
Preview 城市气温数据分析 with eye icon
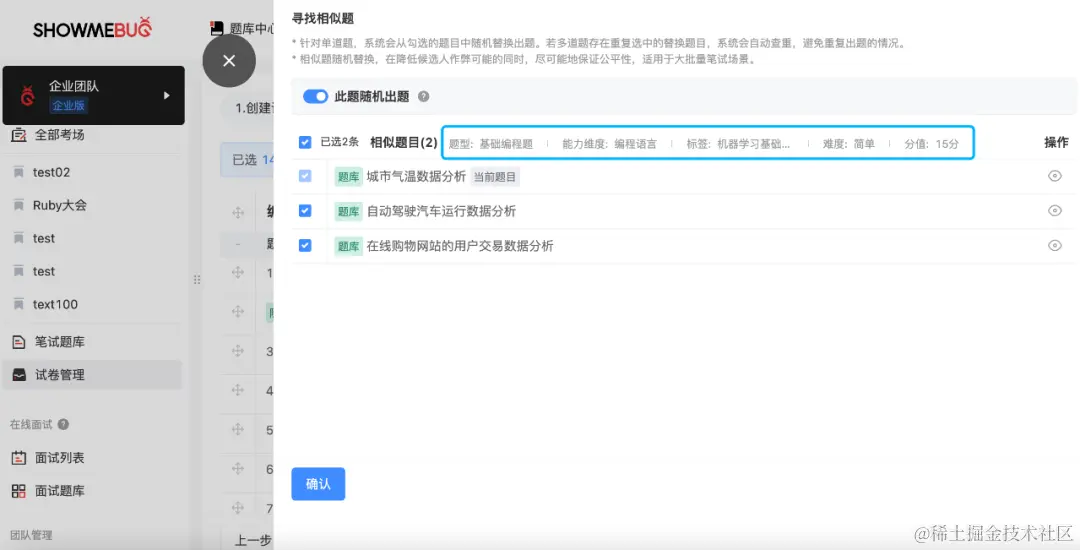1055,176
